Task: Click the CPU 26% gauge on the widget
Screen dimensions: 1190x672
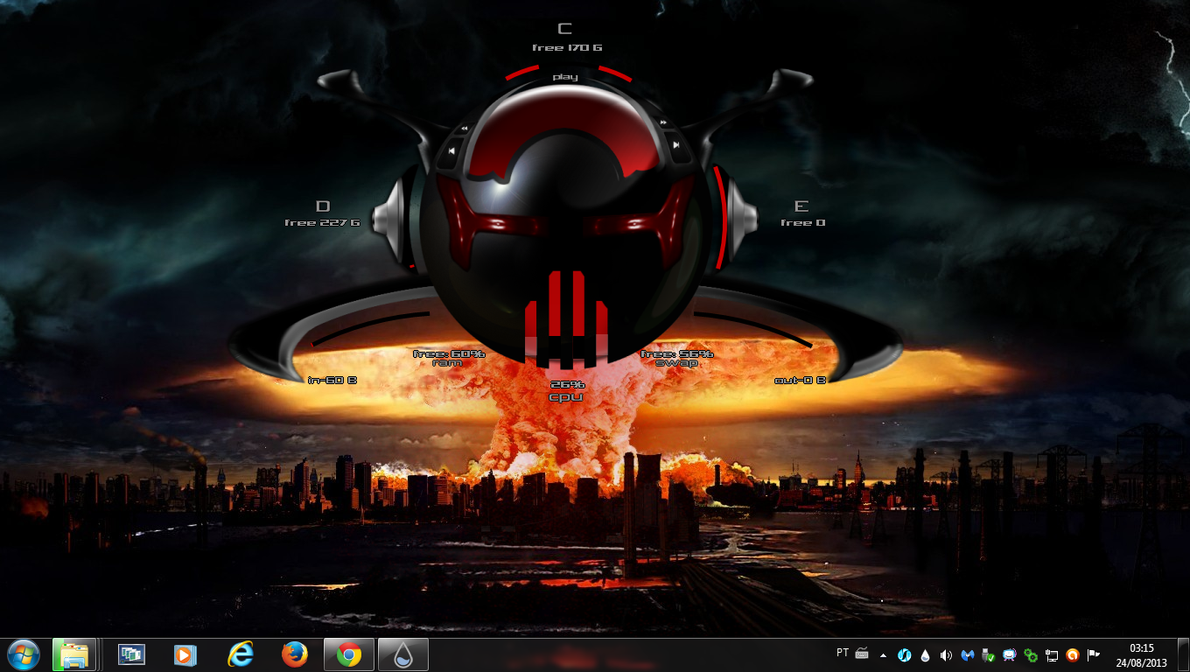Action: [x=567, y=388]
